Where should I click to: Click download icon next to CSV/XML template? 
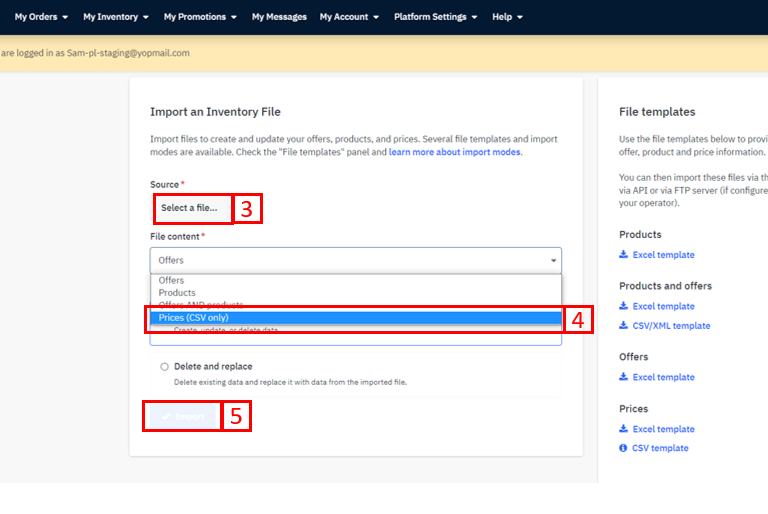click(624, 326)
